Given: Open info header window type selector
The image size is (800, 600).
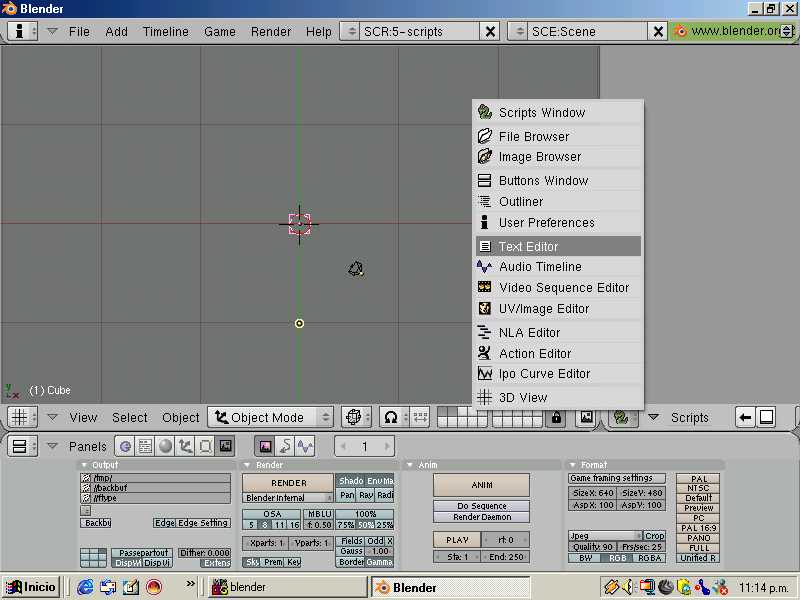Looking at the screenshot, I should pyautogui.click(x=23, y=31).
